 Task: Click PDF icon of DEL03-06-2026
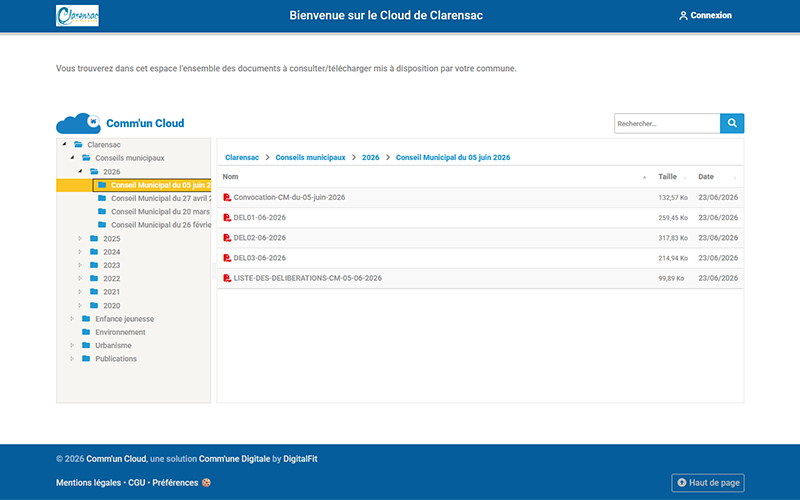pos(227,258)
